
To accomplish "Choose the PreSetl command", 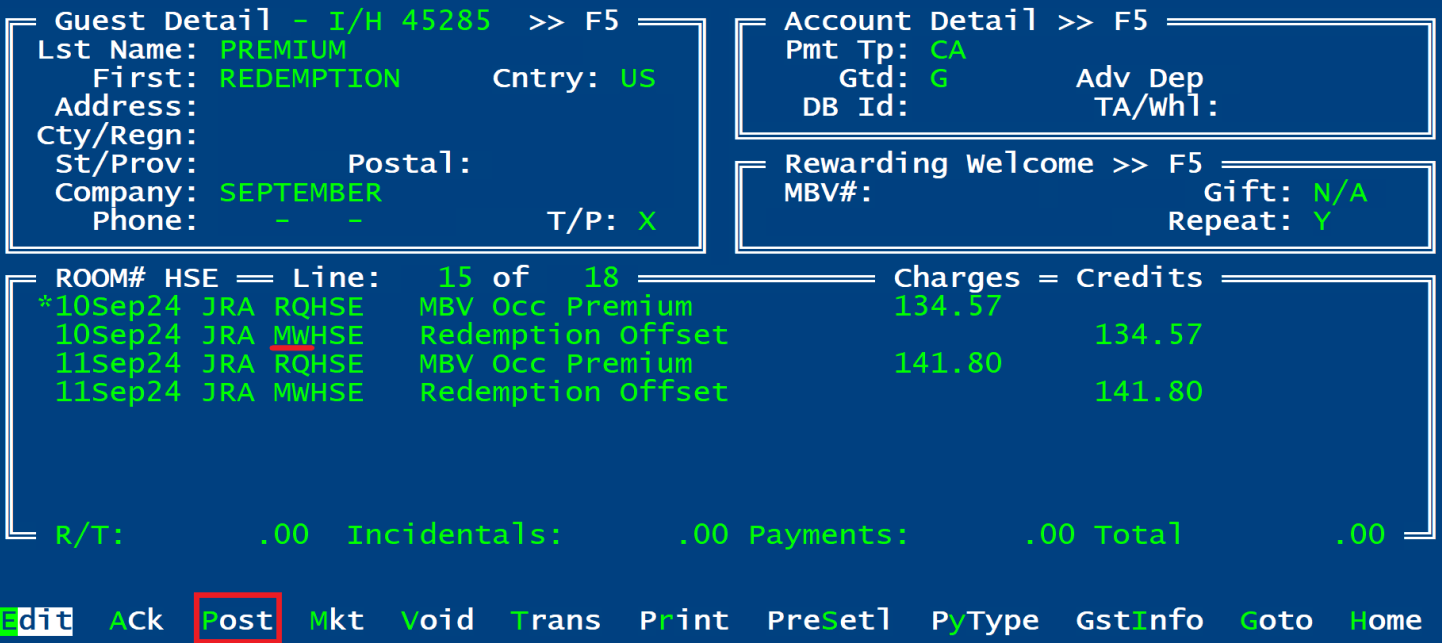I will tap(829, 620).
